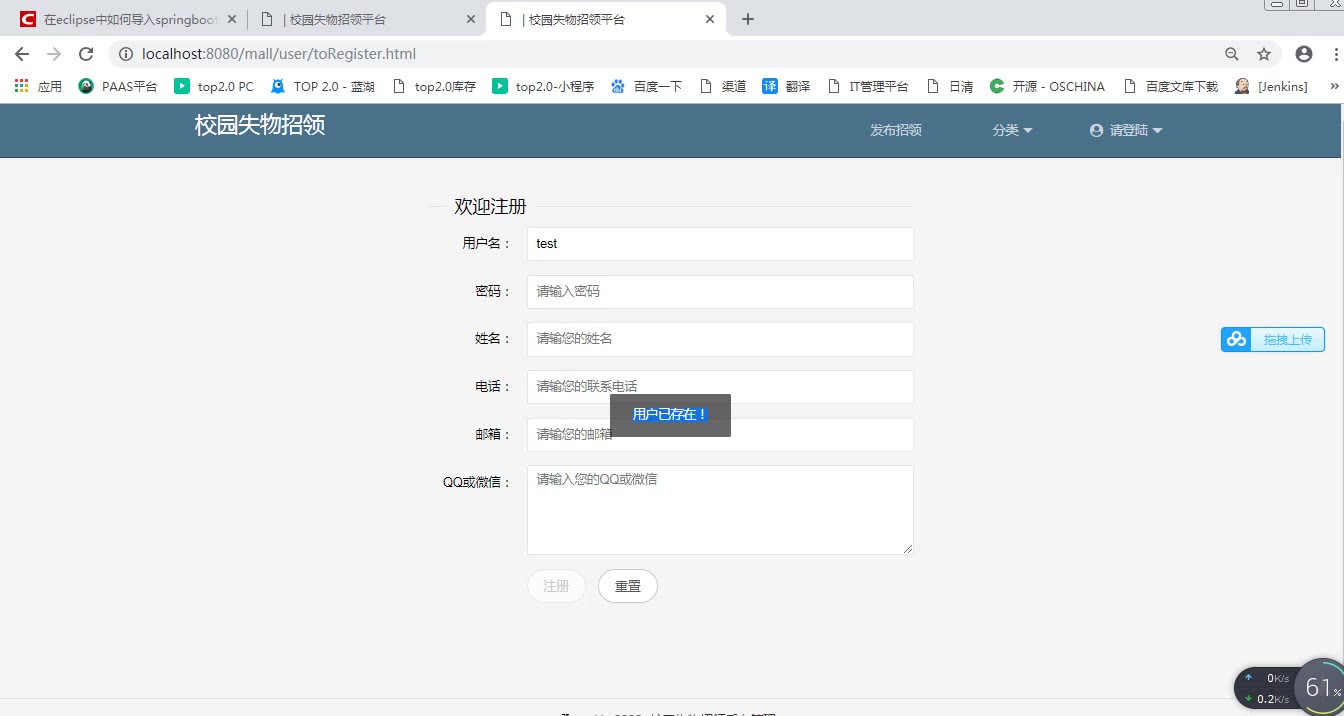Open the top2.0库存 bookmark

(434, 87)
